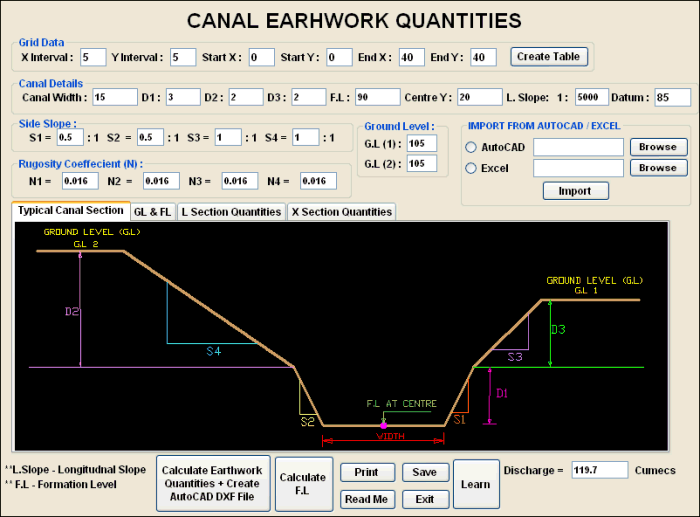Open the L Section Quantities tab
This screenshot has height=517, width=700.
pos(232,212)
